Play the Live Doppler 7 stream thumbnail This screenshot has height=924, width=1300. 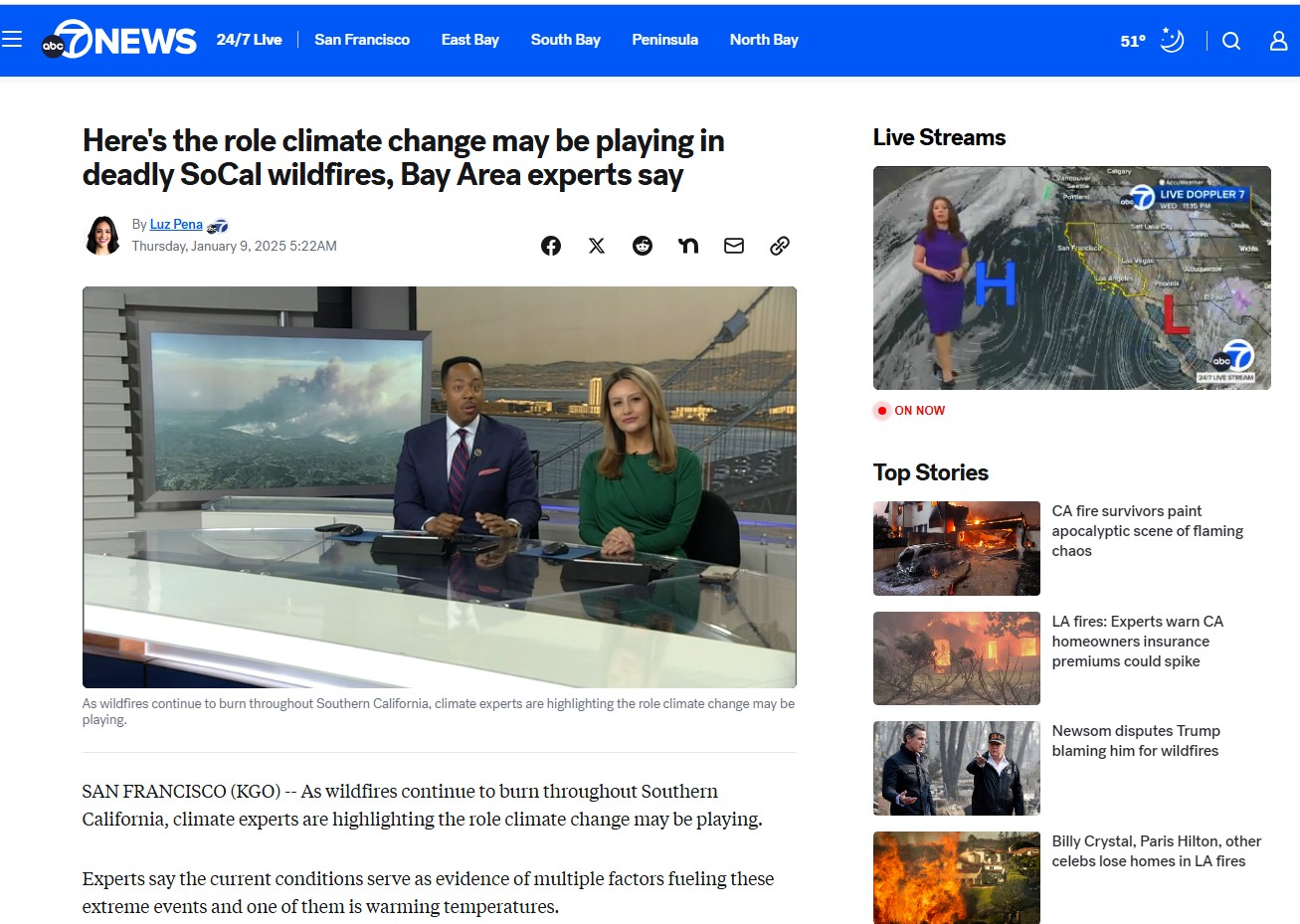click(x=1071, y=277)
